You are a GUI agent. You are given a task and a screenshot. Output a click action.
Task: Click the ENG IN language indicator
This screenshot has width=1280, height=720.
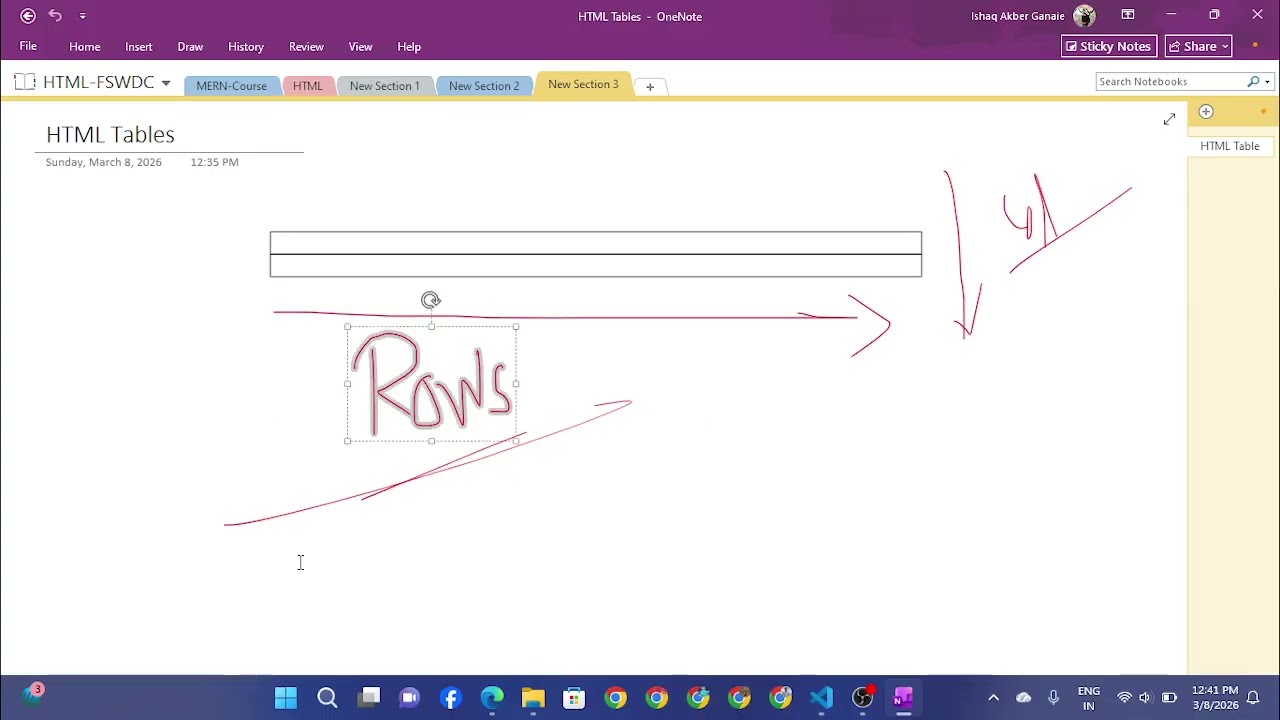point(1089,698)
